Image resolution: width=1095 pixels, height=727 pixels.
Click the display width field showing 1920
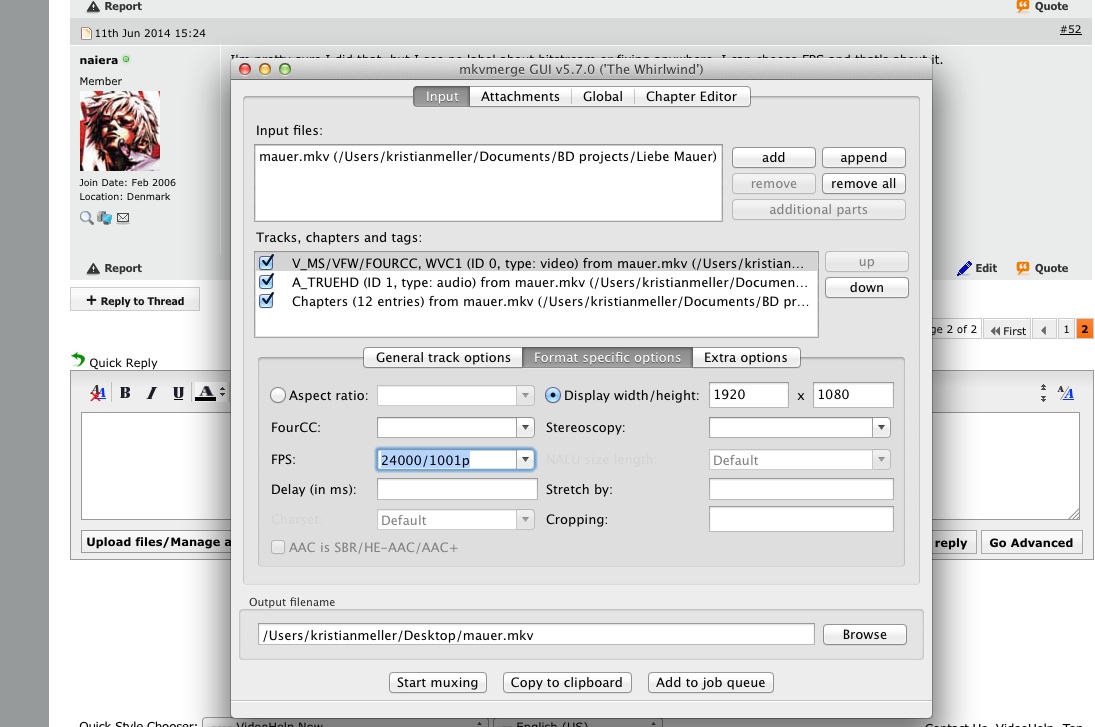749,395
